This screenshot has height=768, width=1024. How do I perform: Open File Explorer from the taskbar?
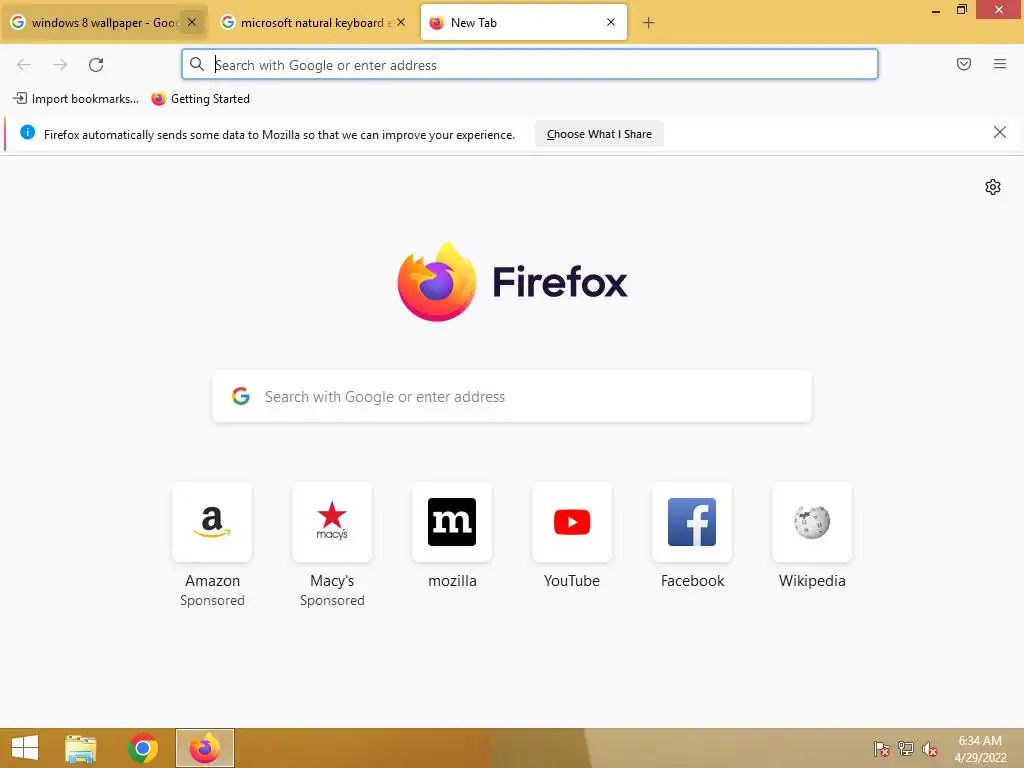click(x=80, y=748)
